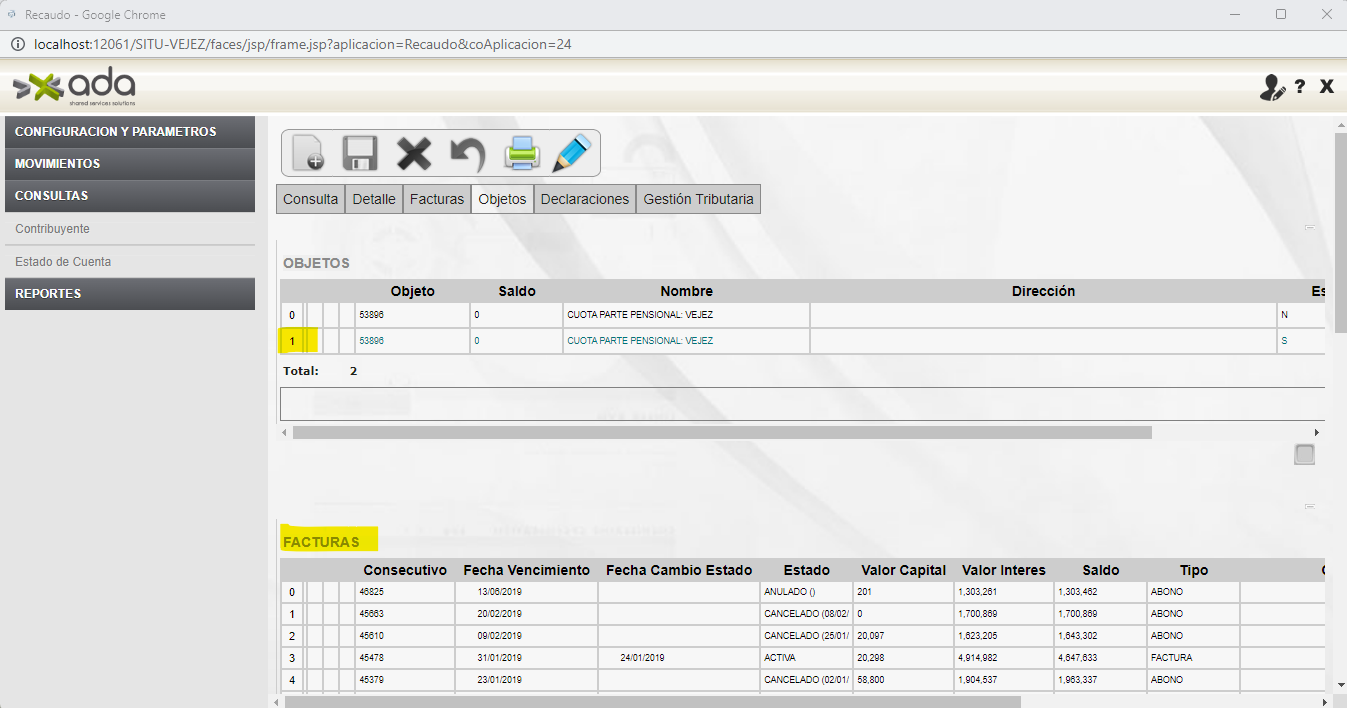The image size is (1347, 708).
Task: Switch to the Facturas tab
Action: 437,199
